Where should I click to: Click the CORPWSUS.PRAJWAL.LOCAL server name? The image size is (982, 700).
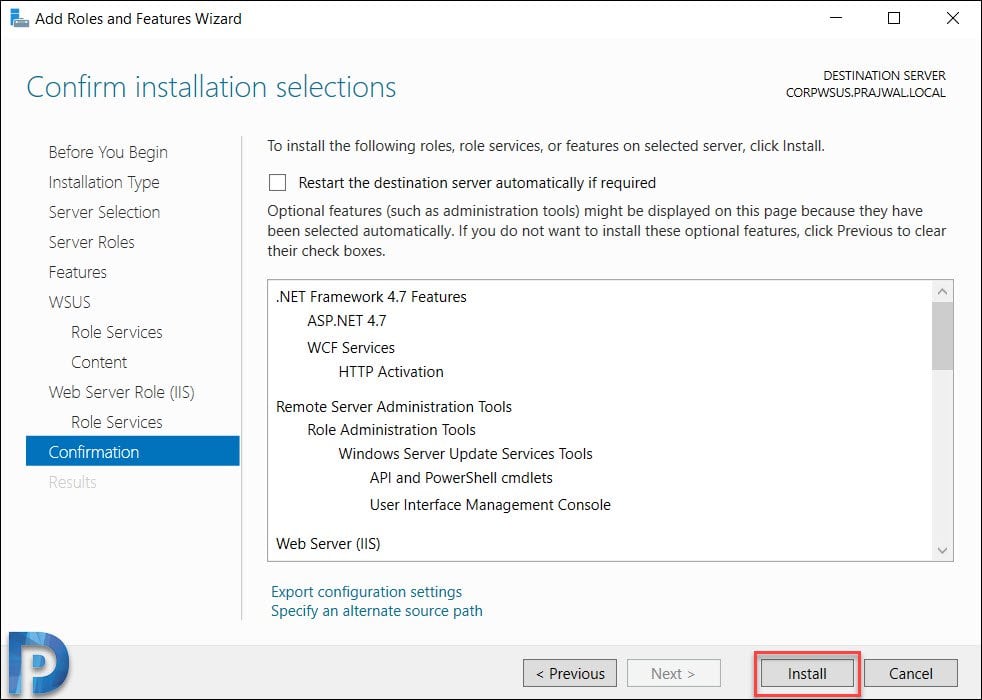tap(866, 93)
